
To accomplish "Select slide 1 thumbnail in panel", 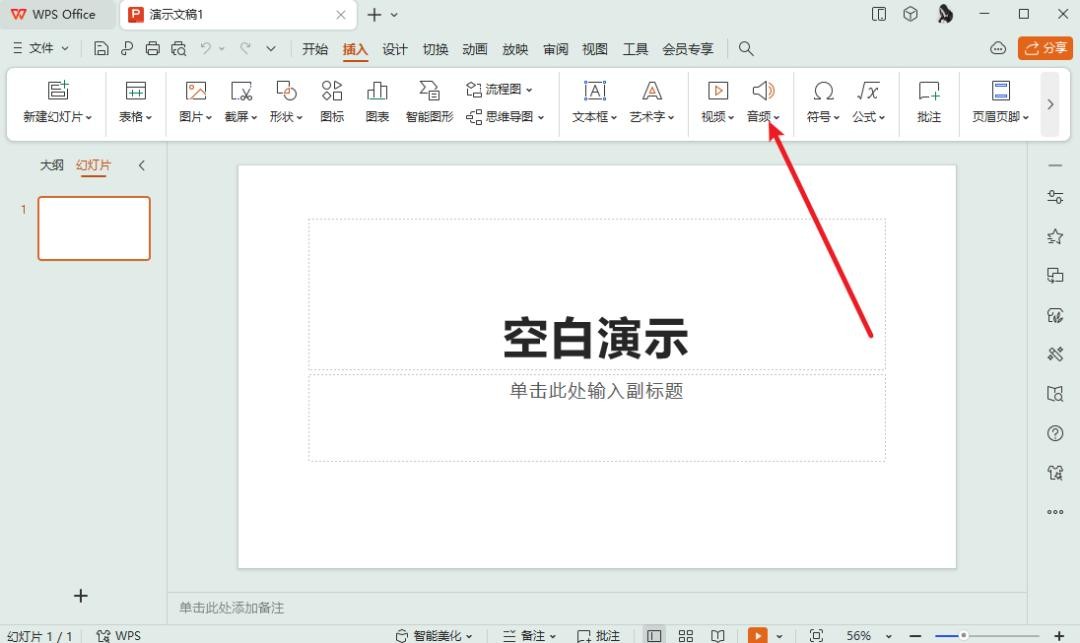I will point(94,228).
